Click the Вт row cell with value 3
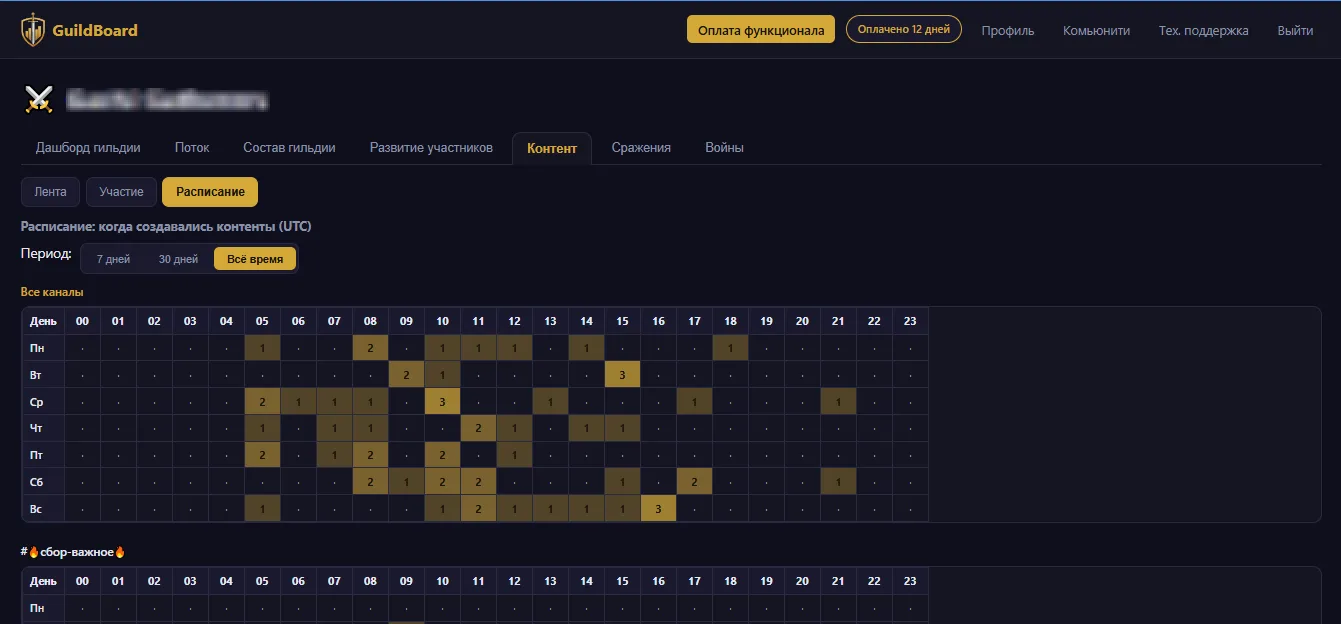This screenshot has height=624, width=1341. point(622,375)
